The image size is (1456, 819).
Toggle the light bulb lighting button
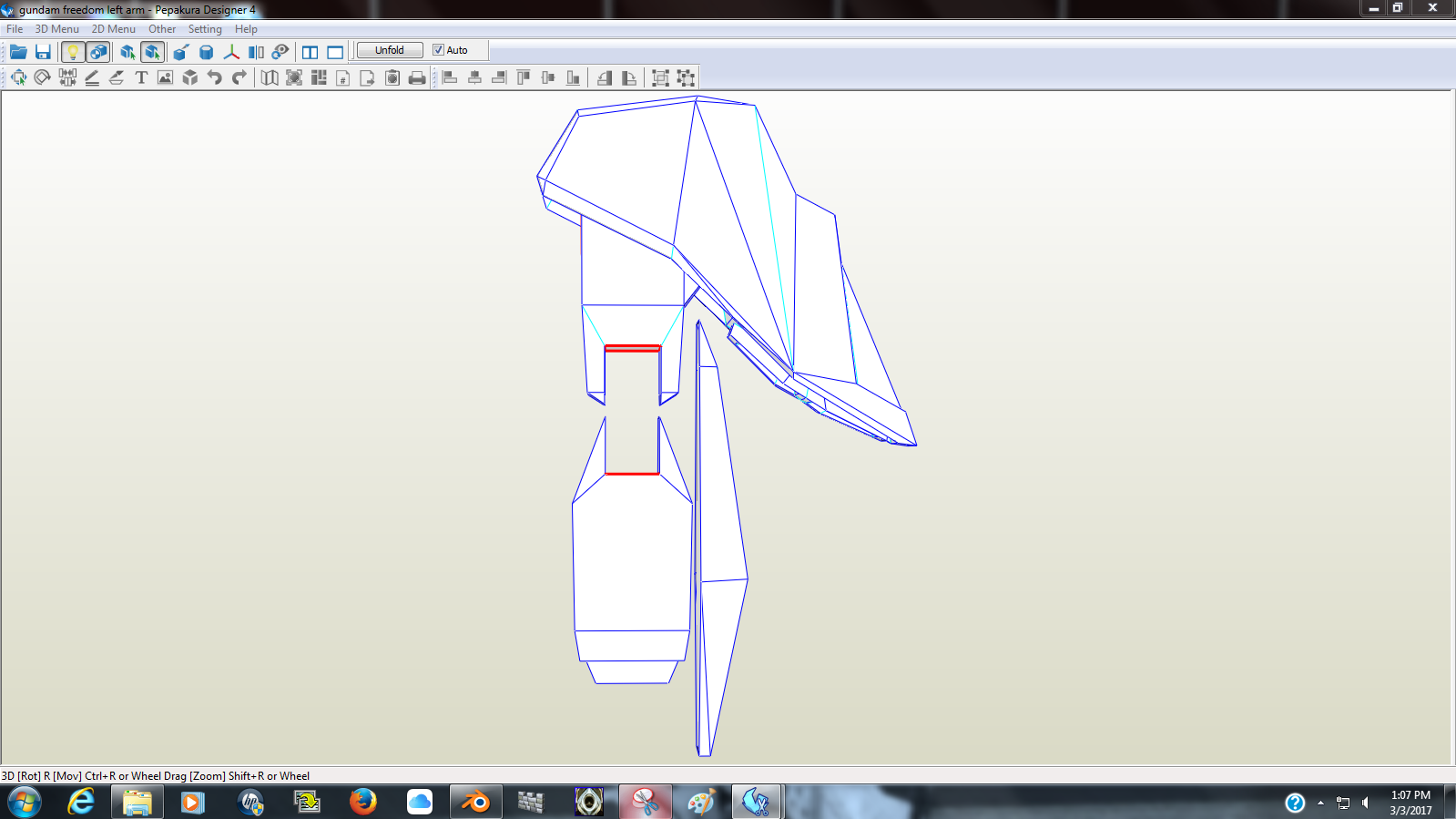pyautogui.click(x=73, y=52)
